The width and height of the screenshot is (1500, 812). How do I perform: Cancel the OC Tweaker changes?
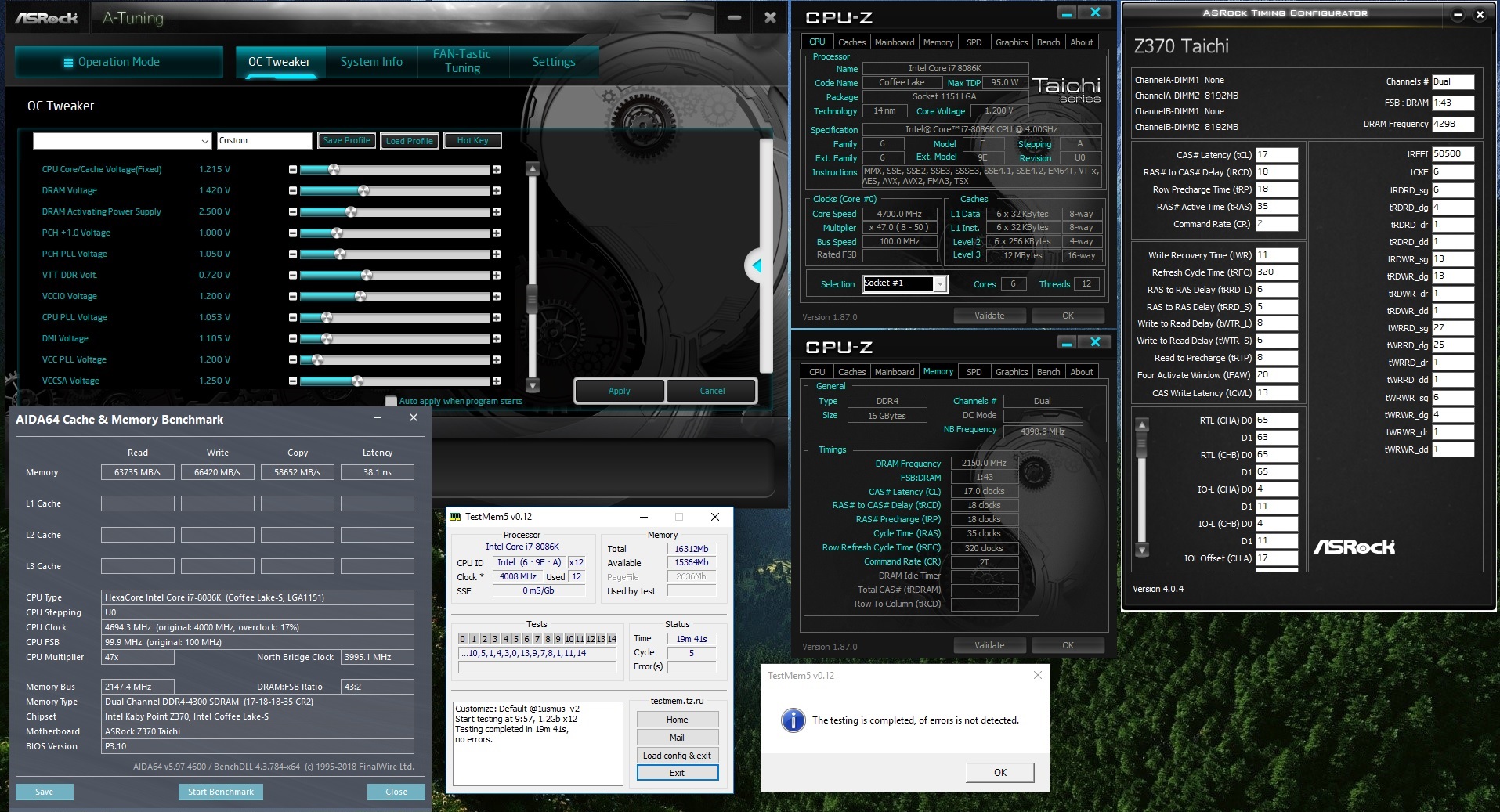[x=712, y=391]
